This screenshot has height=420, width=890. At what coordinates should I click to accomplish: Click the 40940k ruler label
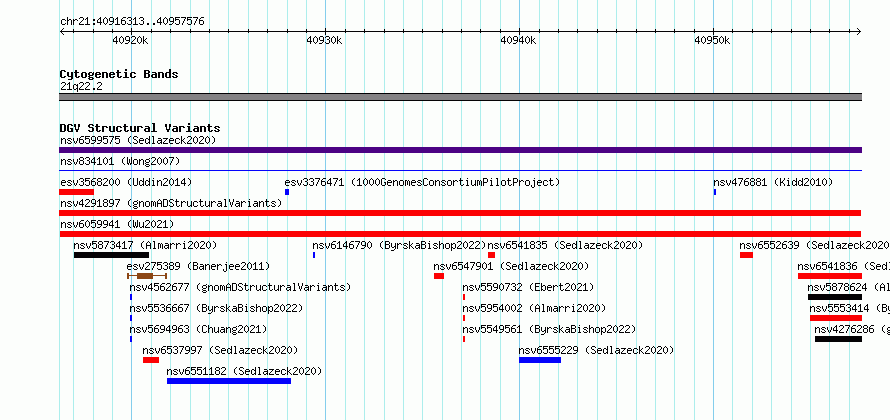tap(519, 40)
